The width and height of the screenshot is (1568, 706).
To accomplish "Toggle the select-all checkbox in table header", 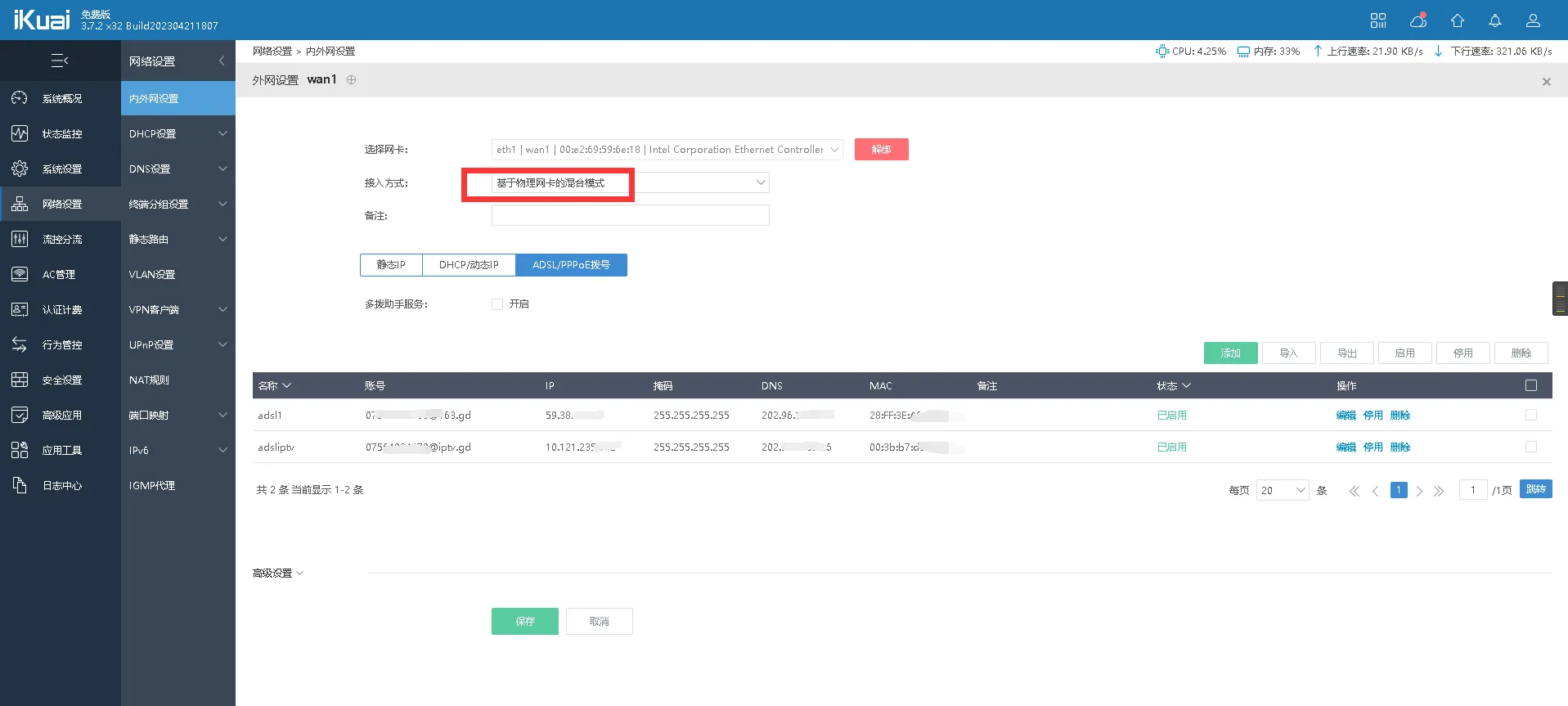I will [1531, 385].
